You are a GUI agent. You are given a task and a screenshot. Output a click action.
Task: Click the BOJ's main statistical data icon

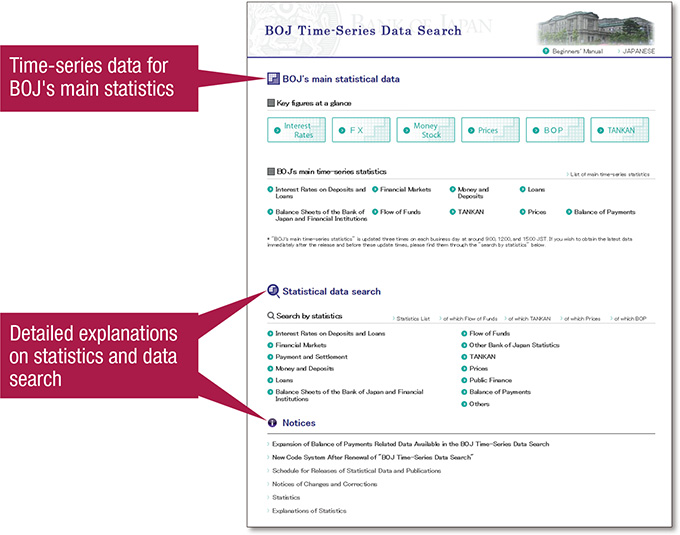(x=273, y=78)
